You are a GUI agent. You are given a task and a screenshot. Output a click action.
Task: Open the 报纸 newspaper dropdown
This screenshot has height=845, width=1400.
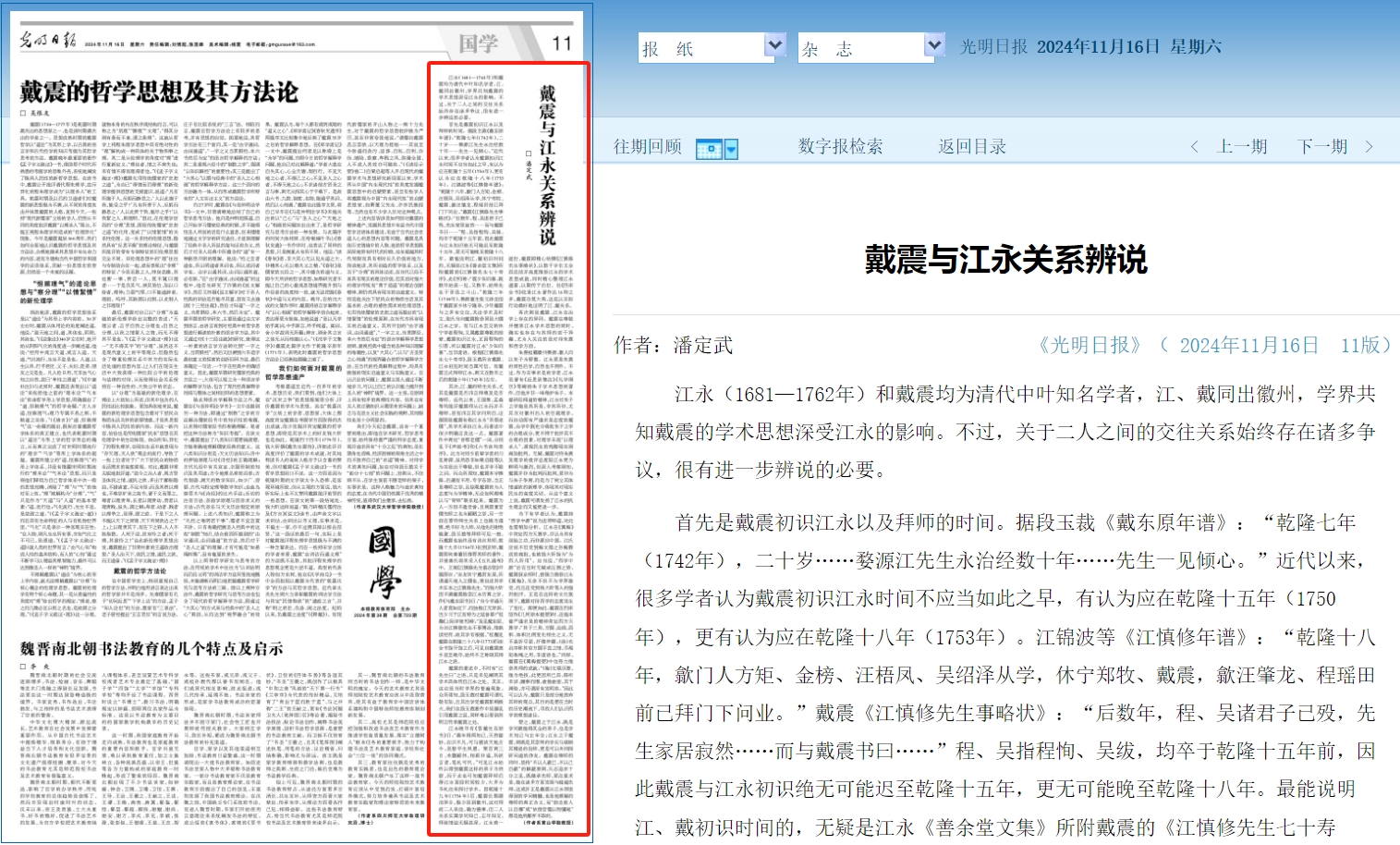774,46
